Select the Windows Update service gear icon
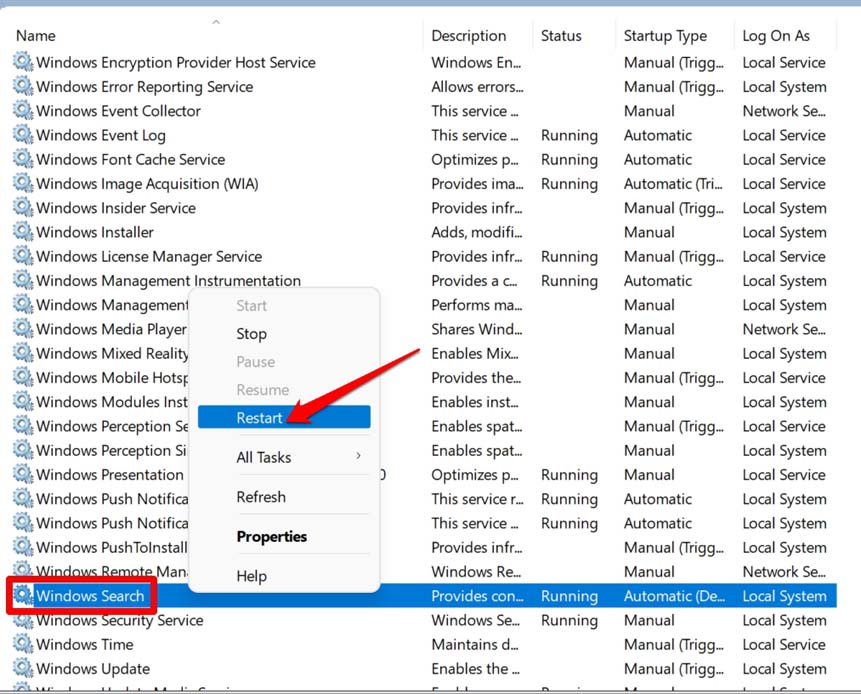The width and height of the screenshot is (861, 694). pyautogui.click(x=22, y=669)
